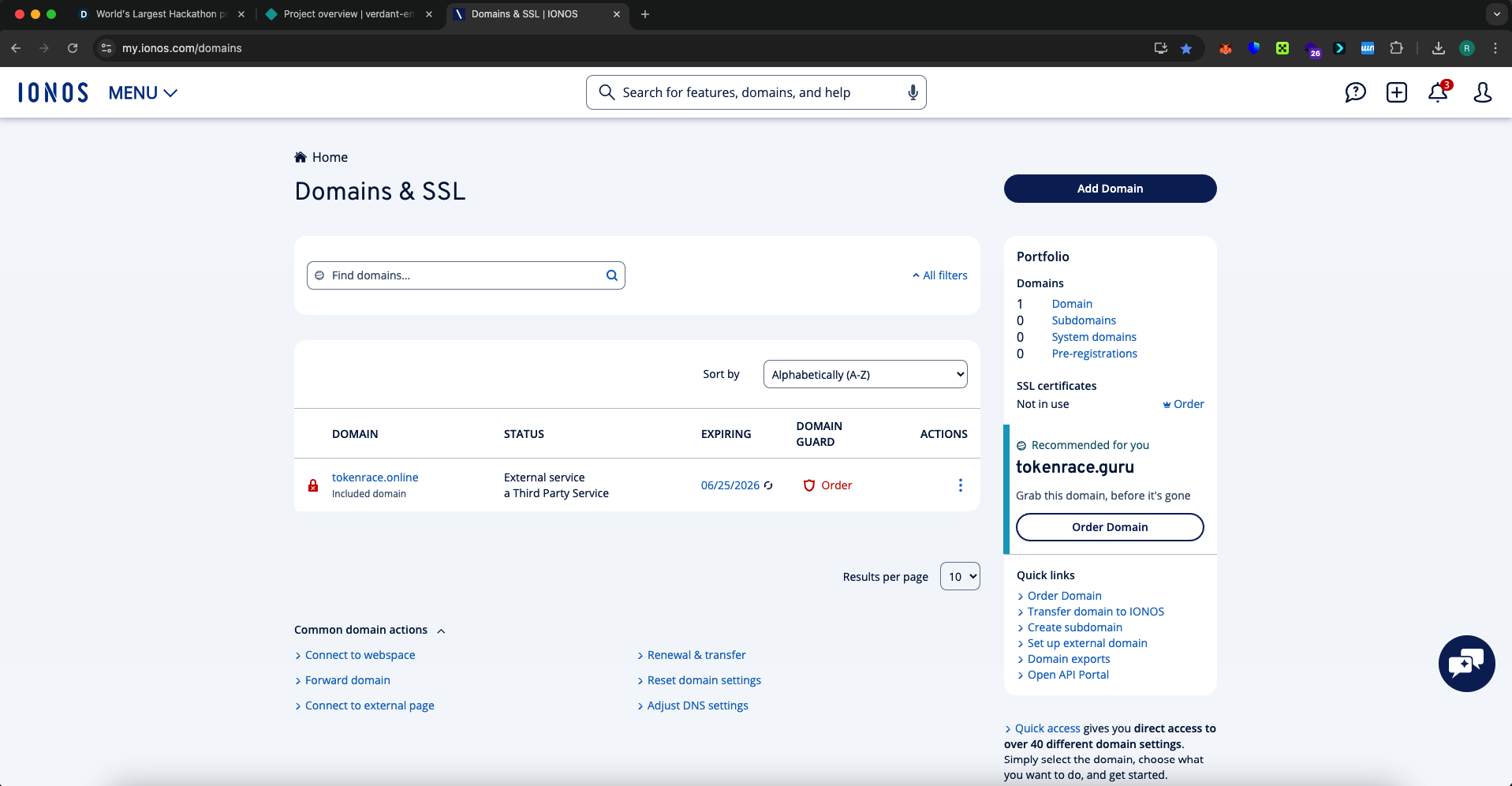
Task: Open the three-dot actions menu for tokenrace.online
Action: 960,485
